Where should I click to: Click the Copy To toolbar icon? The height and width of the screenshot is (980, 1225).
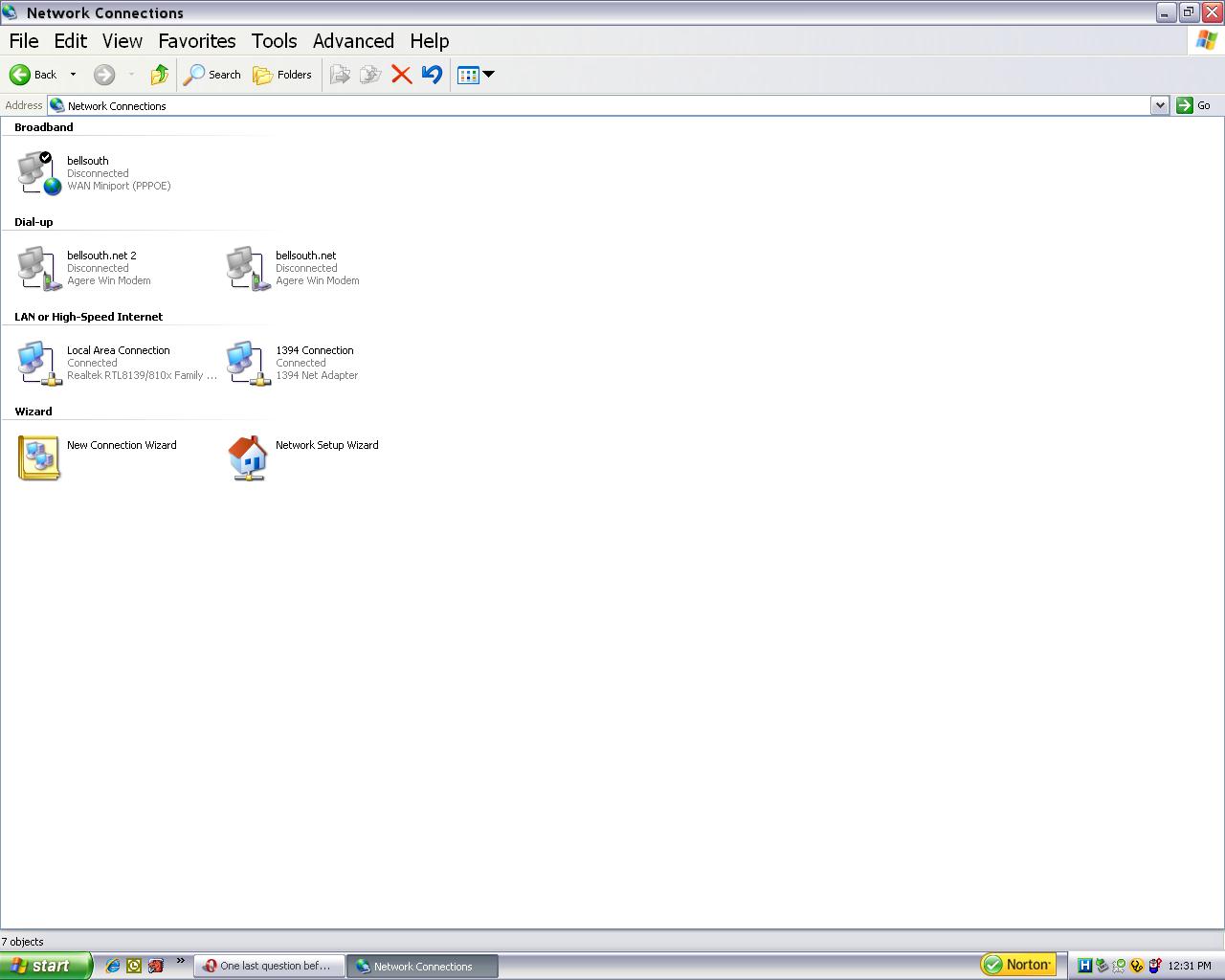point(370,75)
